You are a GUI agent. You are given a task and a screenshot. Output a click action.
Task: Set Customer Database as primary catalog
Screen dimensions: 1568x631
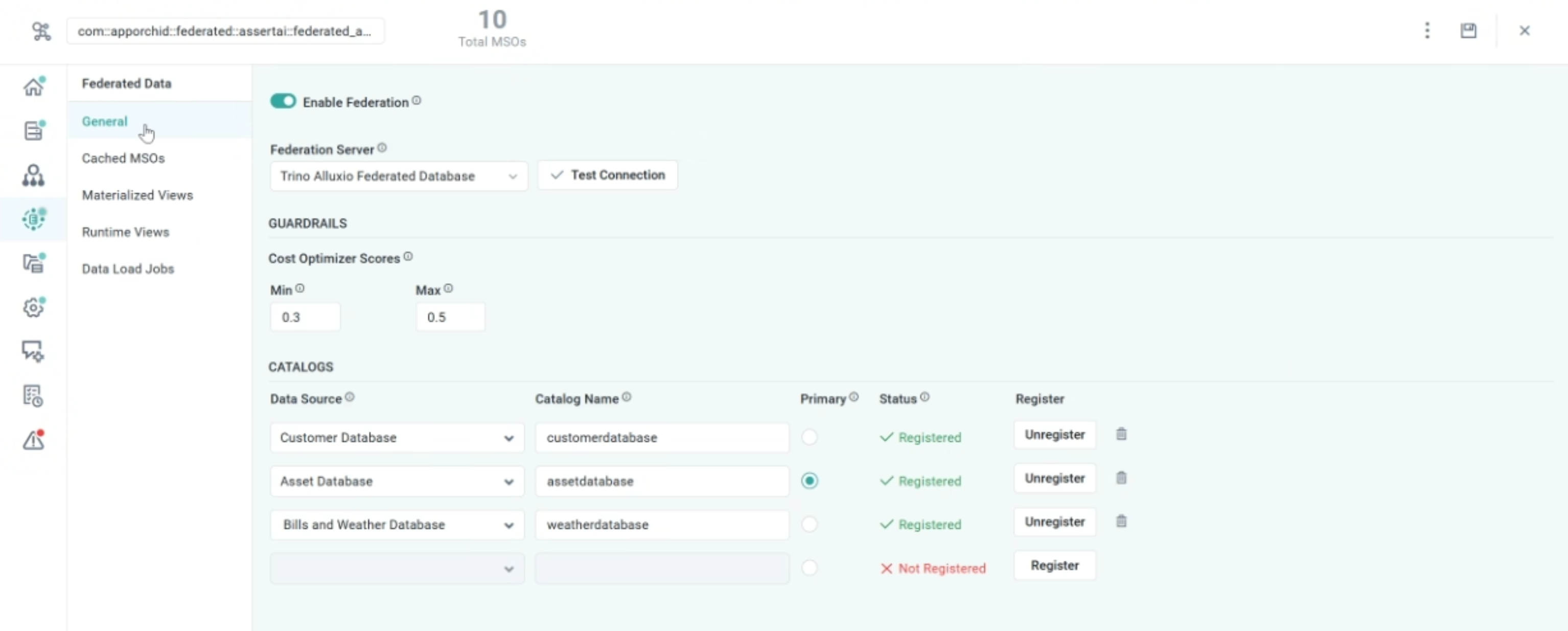pos(809,437)
